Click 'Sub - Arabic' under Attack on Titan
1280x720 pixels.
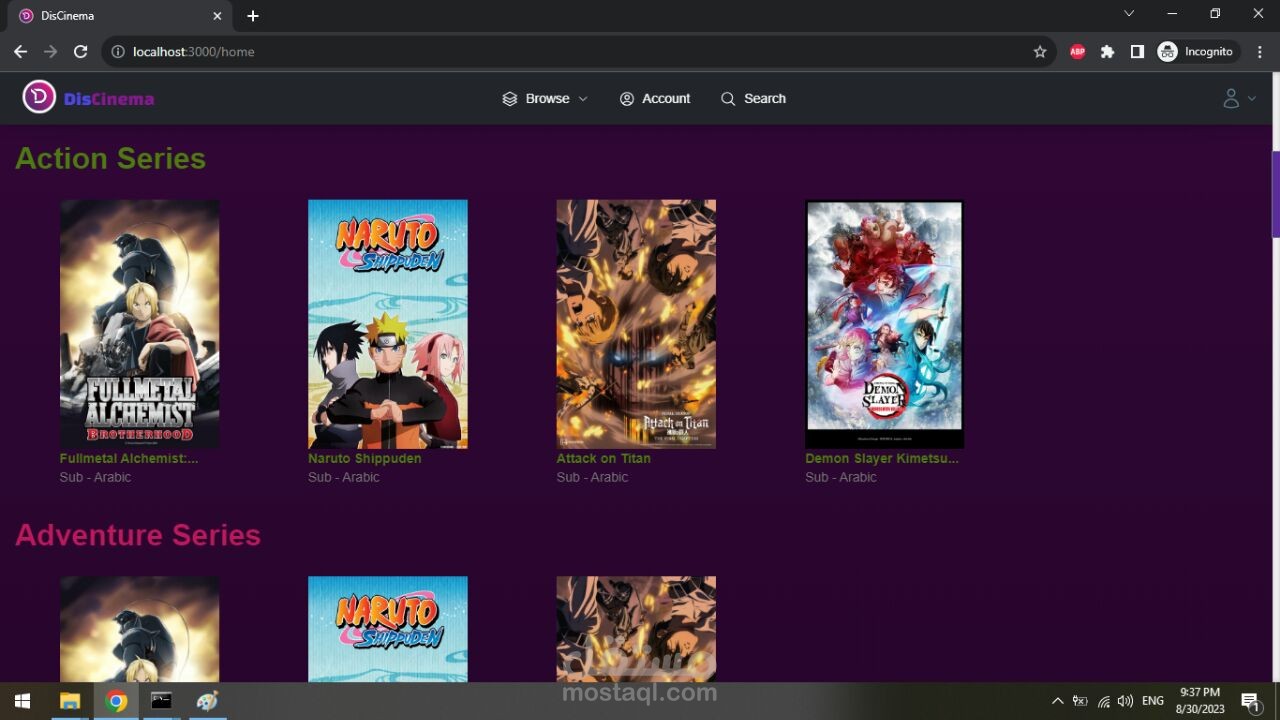pos(592,477)
